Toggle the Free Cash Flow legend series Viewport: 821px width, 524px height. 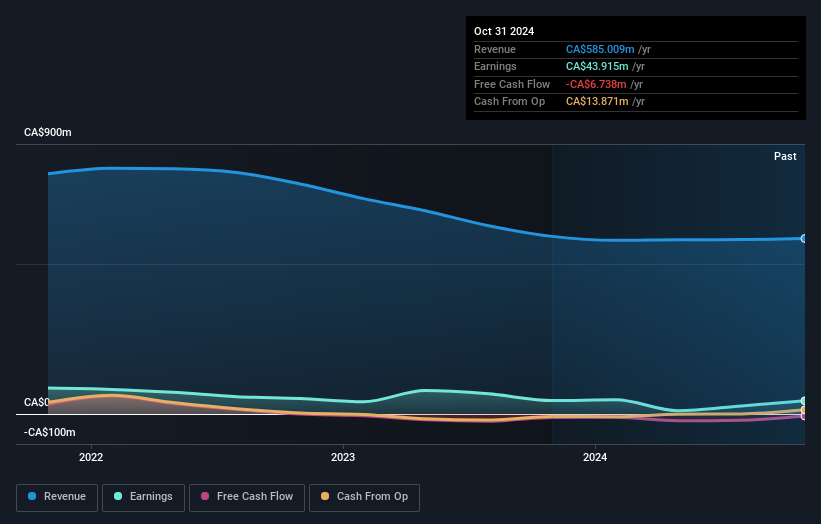click(x=247, y=497)
